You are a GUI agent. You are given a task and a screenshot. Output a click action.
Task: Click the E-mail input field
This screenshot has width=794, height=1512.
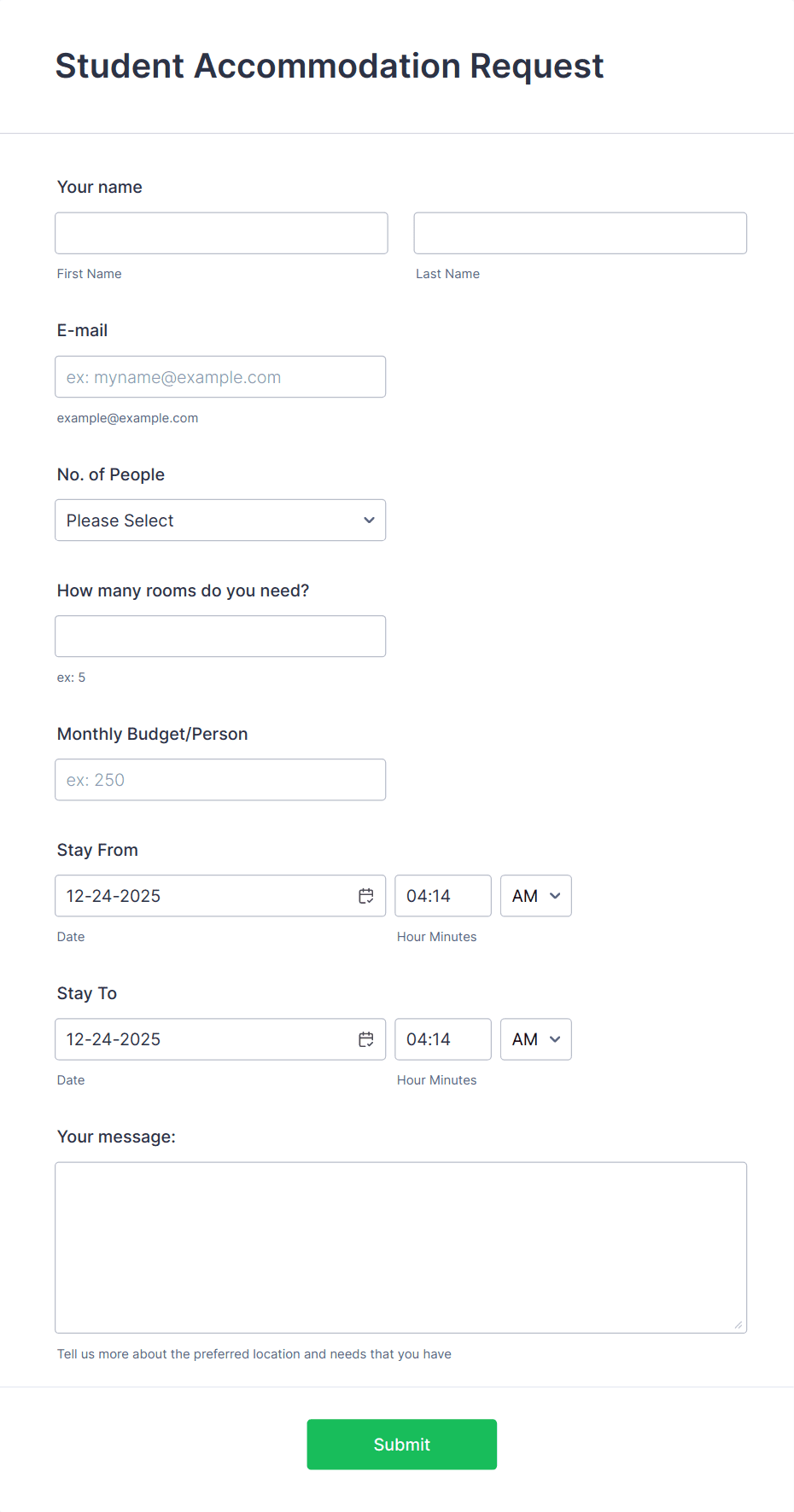point(219,376)
